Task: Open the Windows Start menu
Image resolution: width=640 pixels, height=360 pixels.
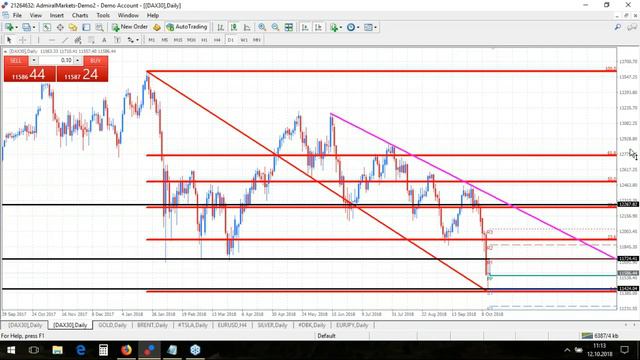Action: 11,350
